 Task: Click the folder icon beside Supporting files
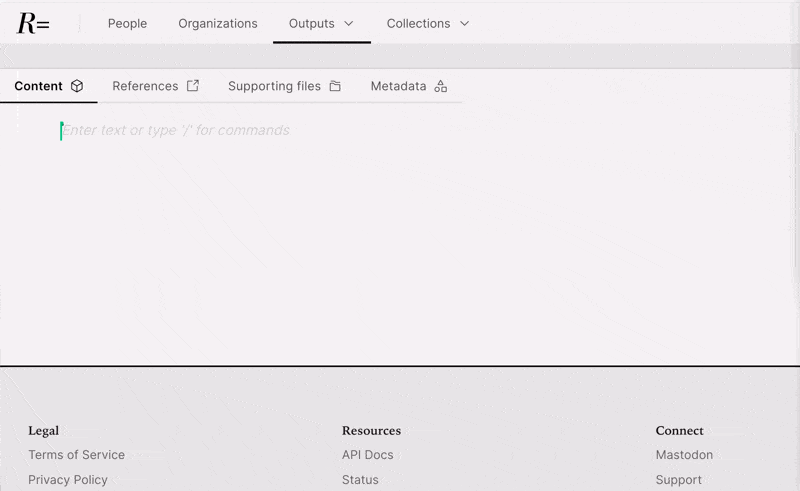click(335, 86)
